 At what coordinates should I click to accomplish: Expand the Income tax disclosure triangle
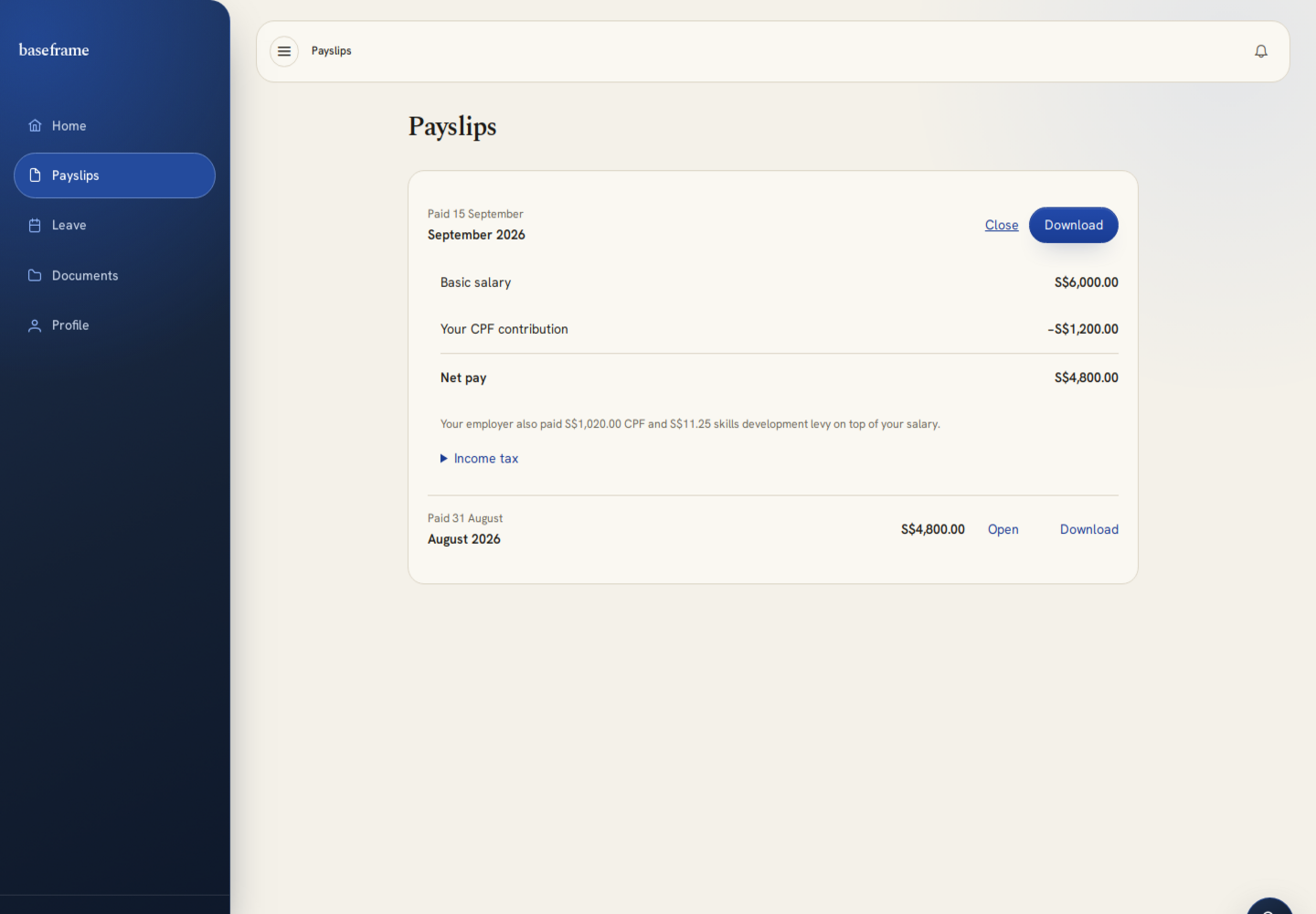[444, 459]
